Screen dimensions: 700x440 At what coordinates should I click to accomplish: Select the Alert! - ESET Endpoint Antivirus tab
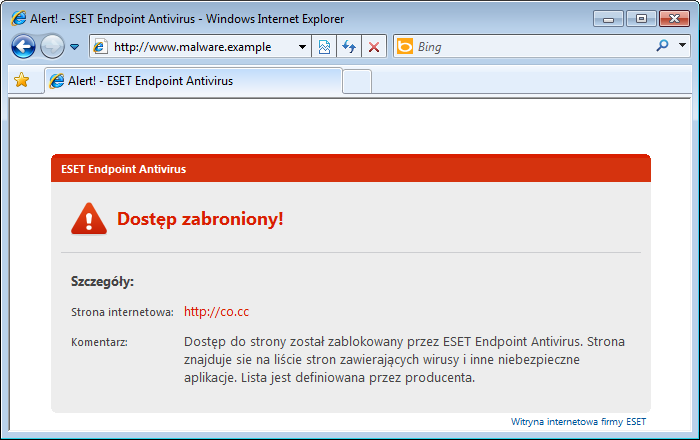coord(193,81)
